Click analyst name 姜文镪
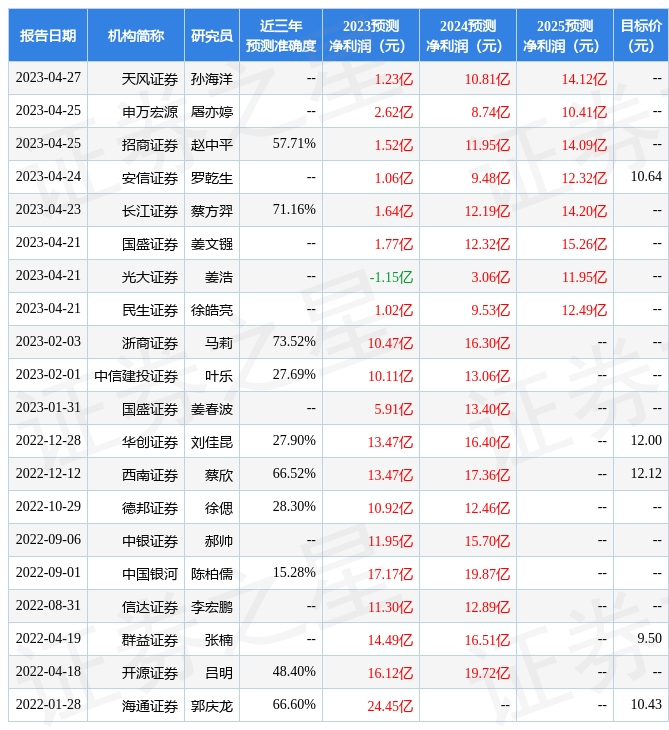 (x=212, y=244)
